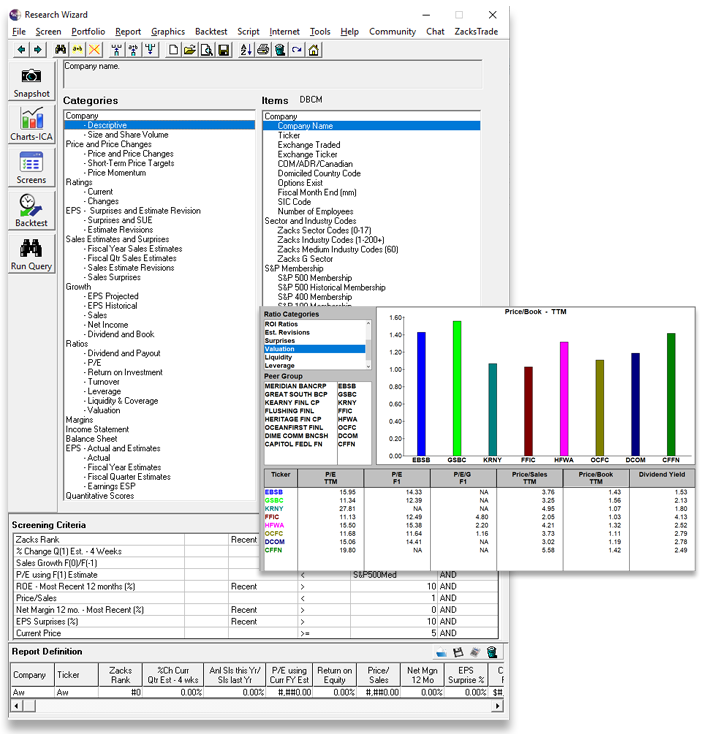The height and width of the screenshot is (734, 717).
Task: Click the printer toolbar icon
Action: 263,50
